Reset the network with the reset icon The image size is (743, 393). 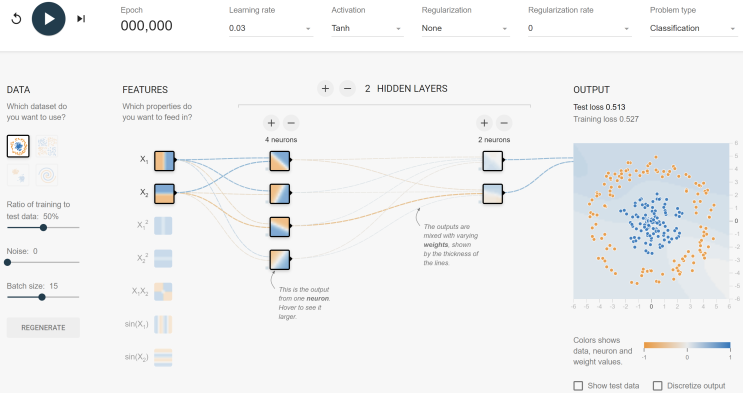point(16,19)
